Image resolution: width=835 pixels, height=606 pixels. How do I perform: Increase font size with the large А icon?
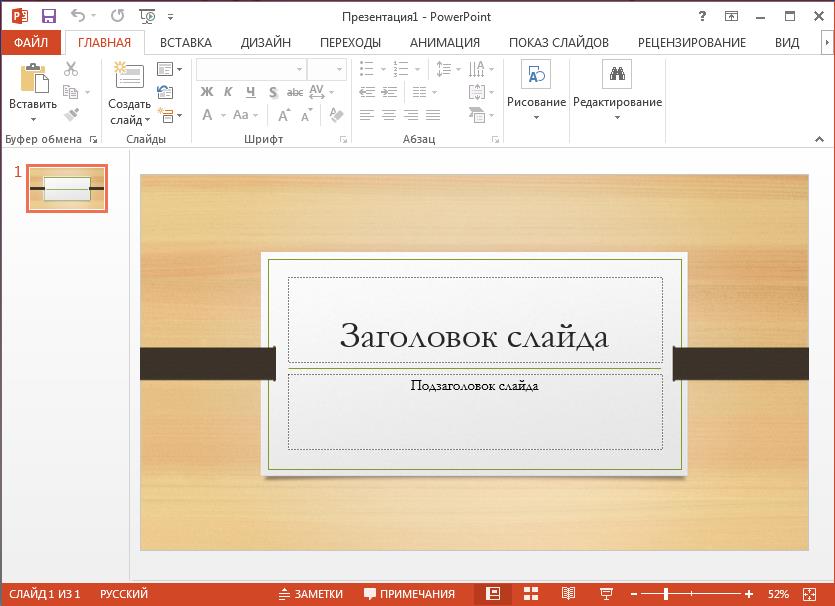point(284,113)
